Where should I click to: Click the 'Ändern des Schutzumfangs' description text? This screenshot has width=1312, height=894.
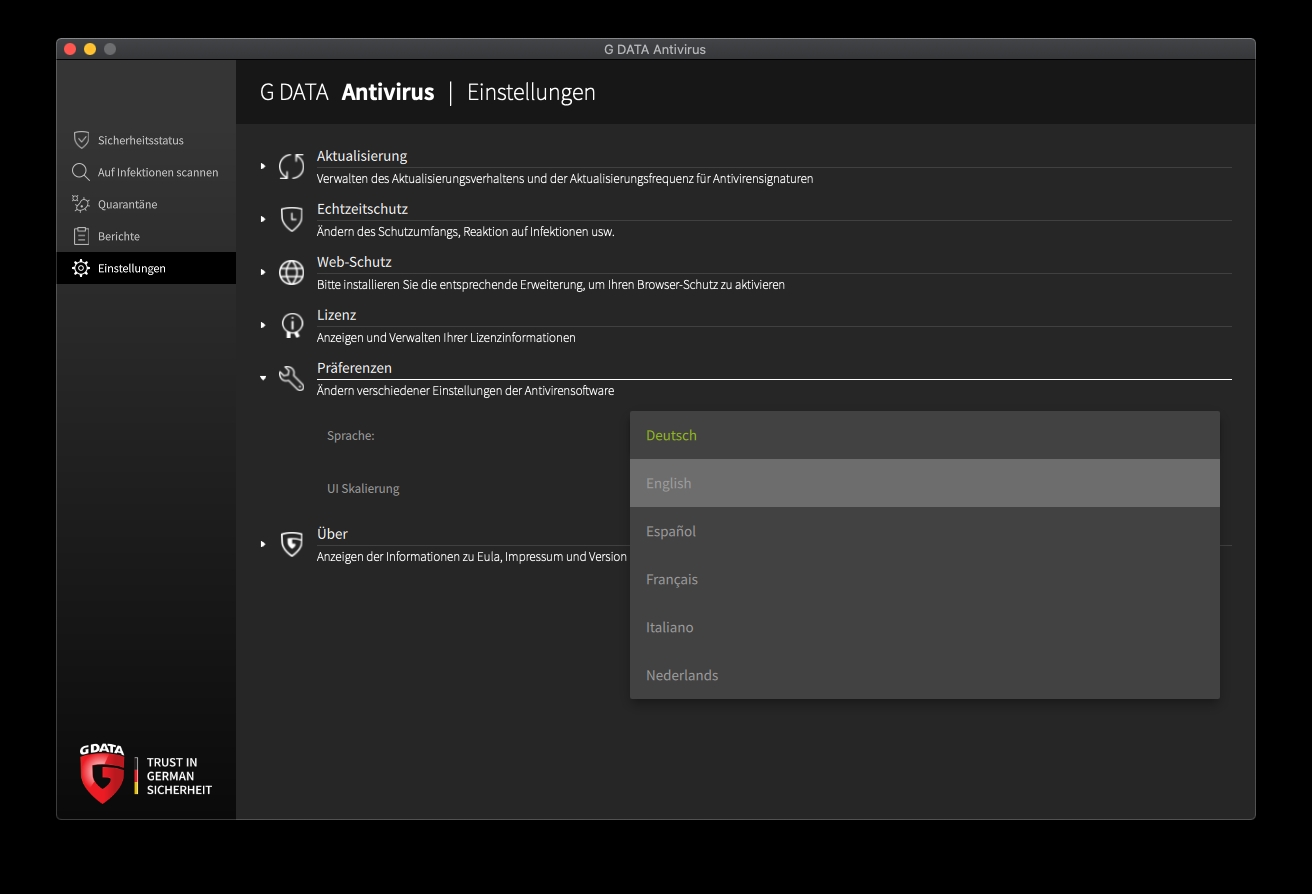click(465, 232)
